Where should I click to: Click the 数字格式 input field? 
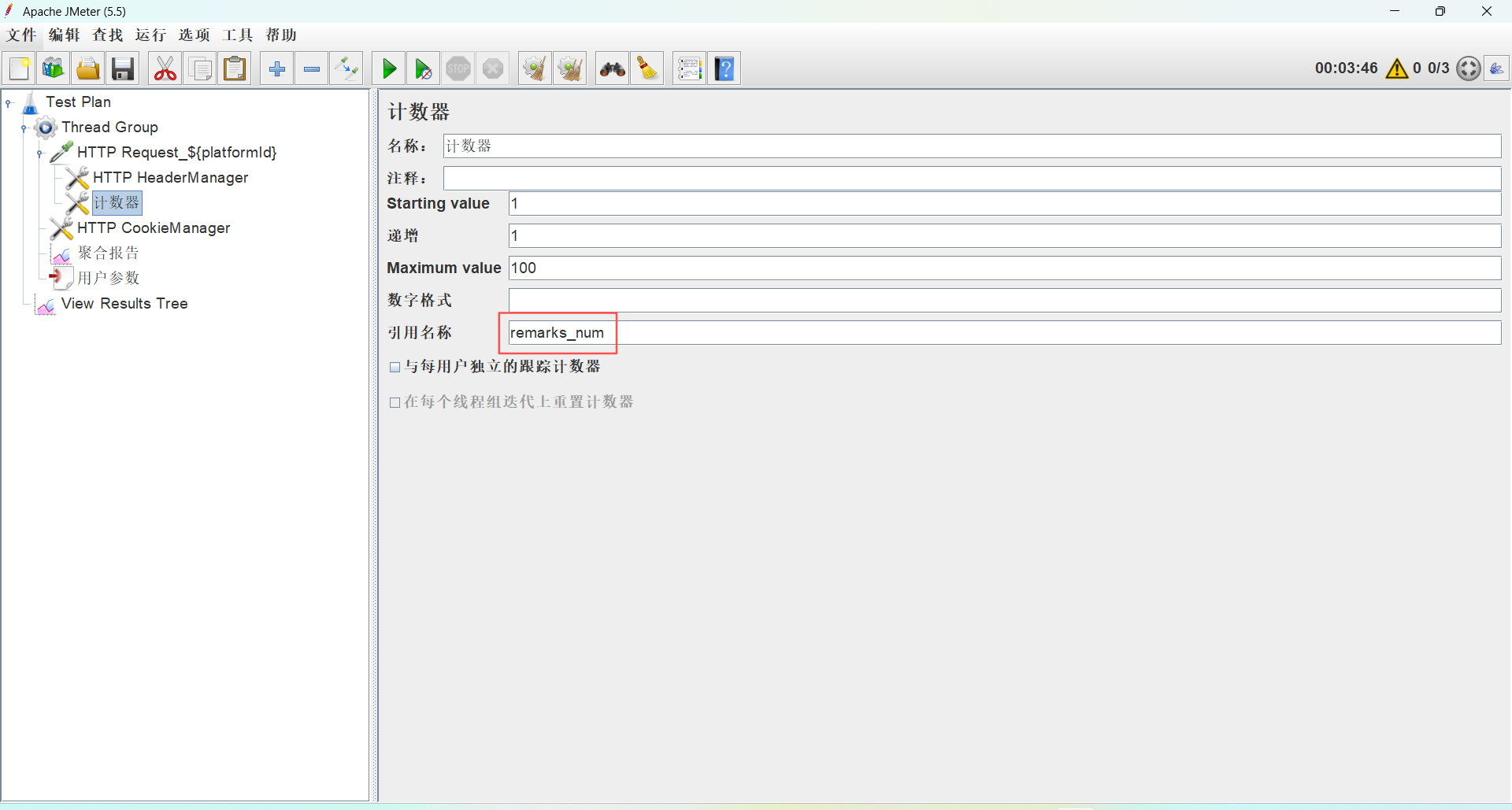coord(1005,301)
